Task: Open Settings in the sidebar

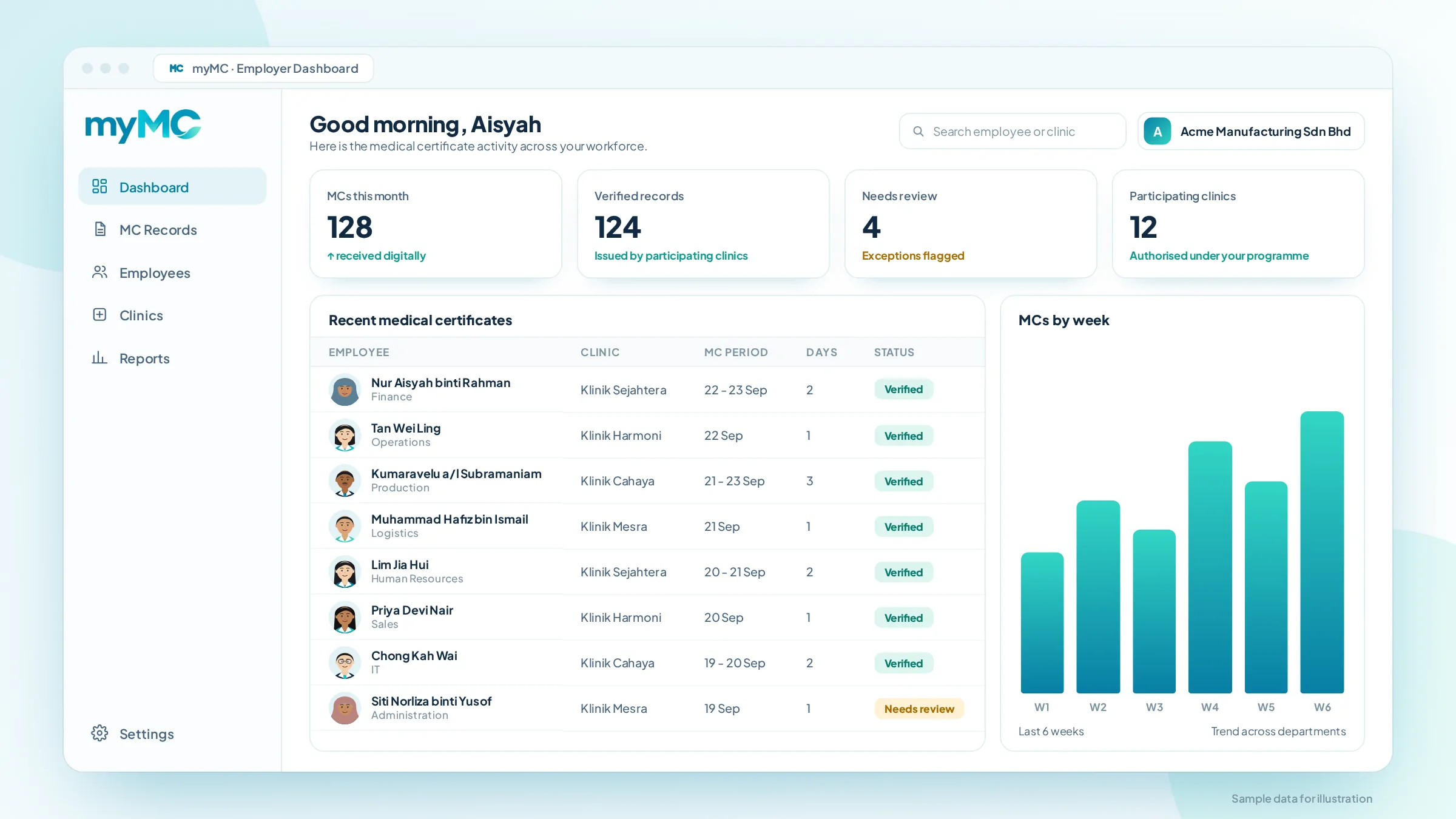Action: coord(172,733)
